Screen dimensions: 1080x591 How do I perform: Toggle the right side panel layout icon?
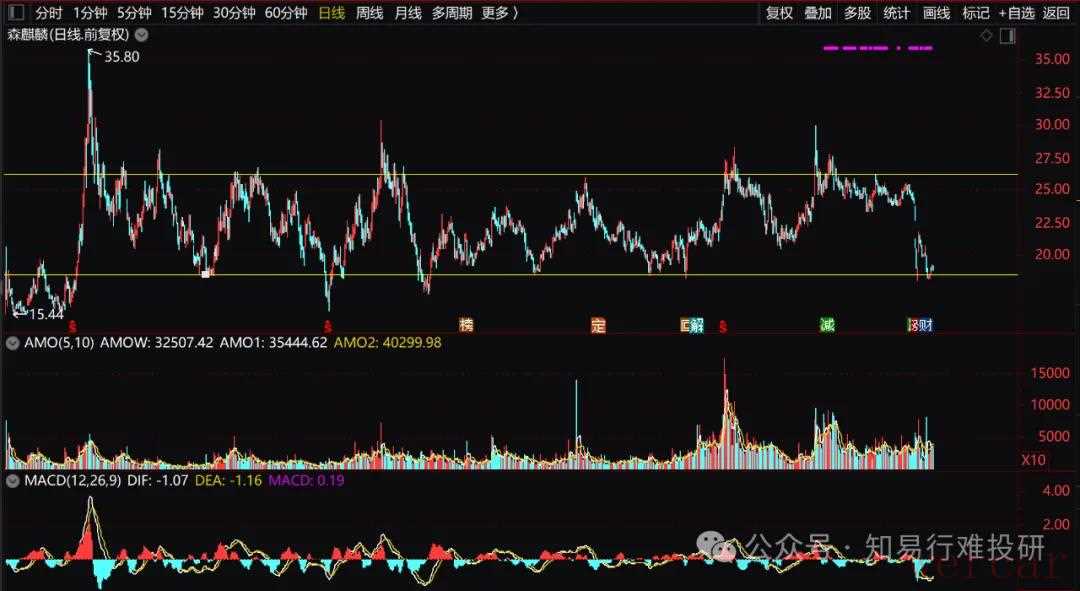[x=1007, y=36]
